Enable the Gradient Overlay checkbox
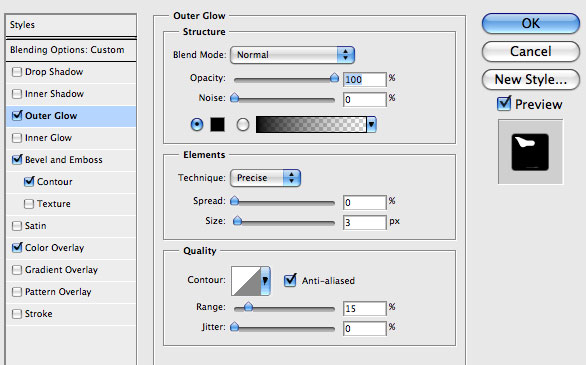The image size is (586, 365). pos(17,270)
